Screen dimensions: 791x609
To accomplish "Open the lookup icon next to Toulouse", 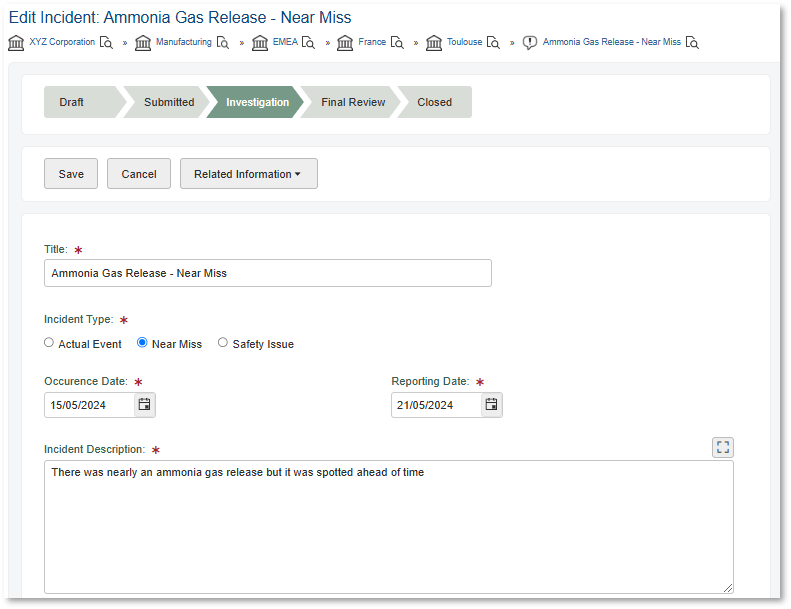I will (493, 43).
